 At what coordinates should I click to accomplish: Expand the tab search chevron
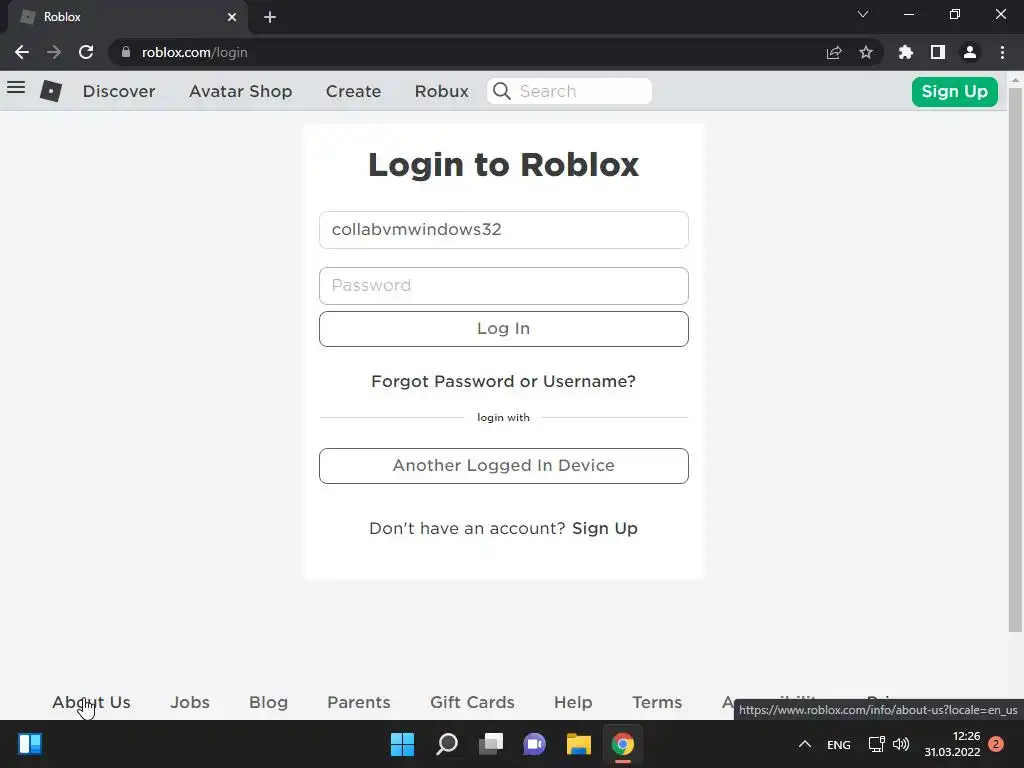[x=863, y=14]
